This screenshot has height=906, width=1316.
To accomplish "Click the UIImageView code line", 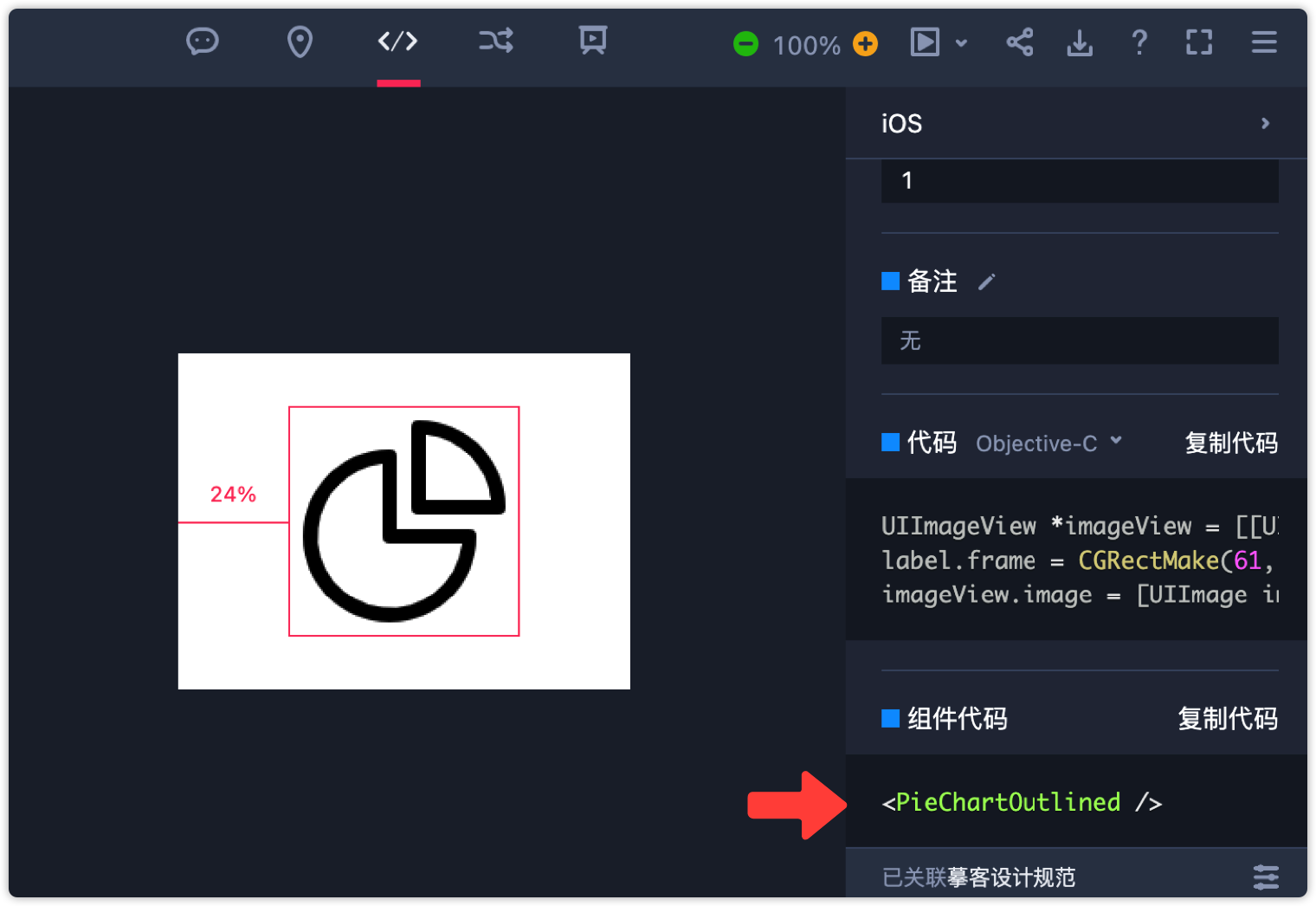I will coord(1080,526).
